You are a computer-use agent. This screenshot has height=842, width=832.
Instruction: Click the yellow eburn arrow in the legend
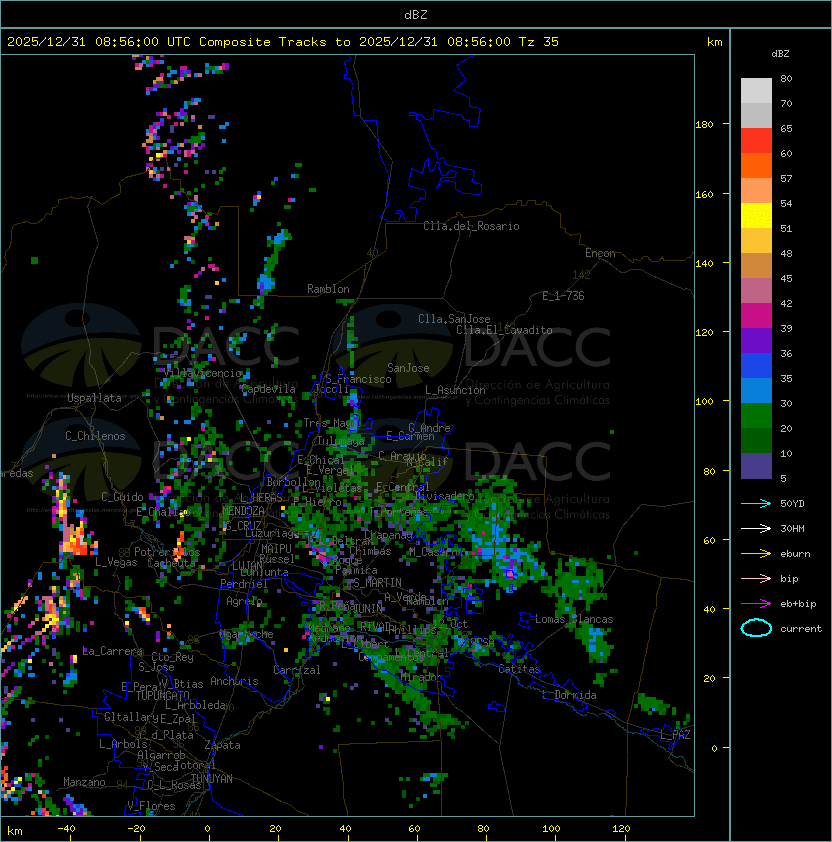click(756, 554)
